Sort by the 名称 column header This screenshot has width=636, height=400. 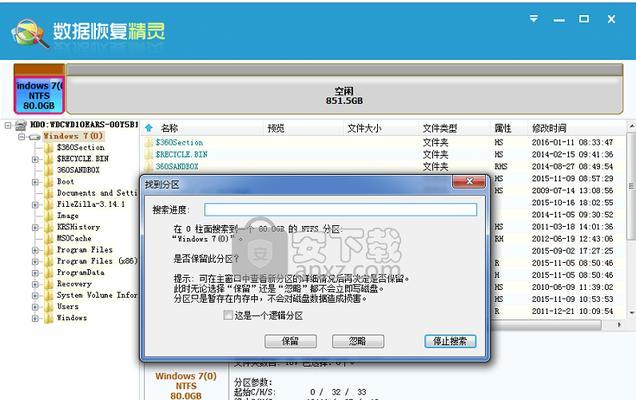pos(170,129)
